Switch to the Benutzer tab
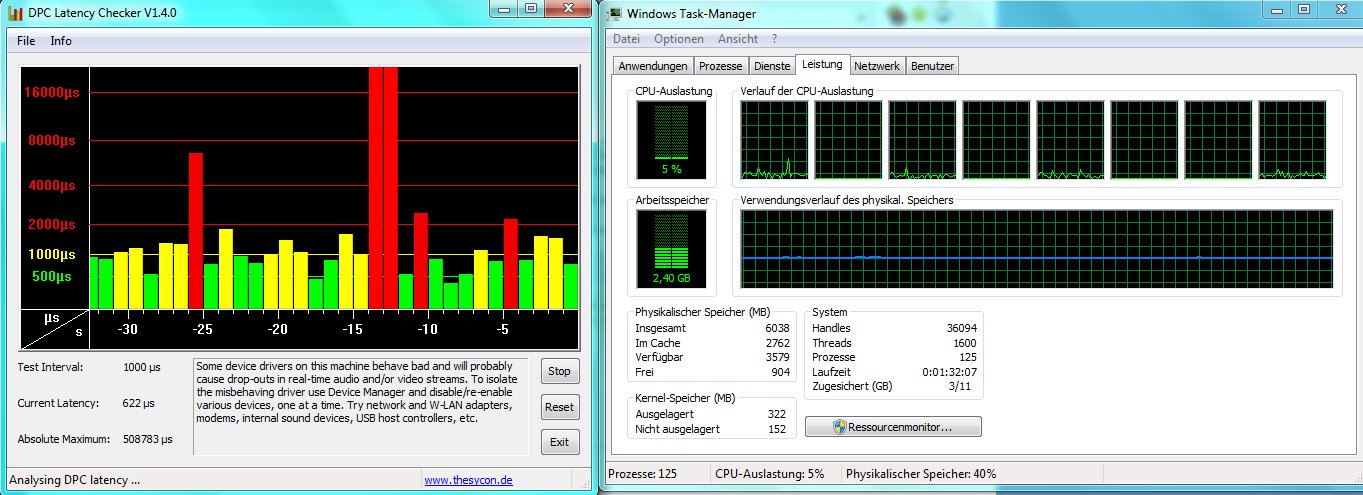 click(932, 66)
